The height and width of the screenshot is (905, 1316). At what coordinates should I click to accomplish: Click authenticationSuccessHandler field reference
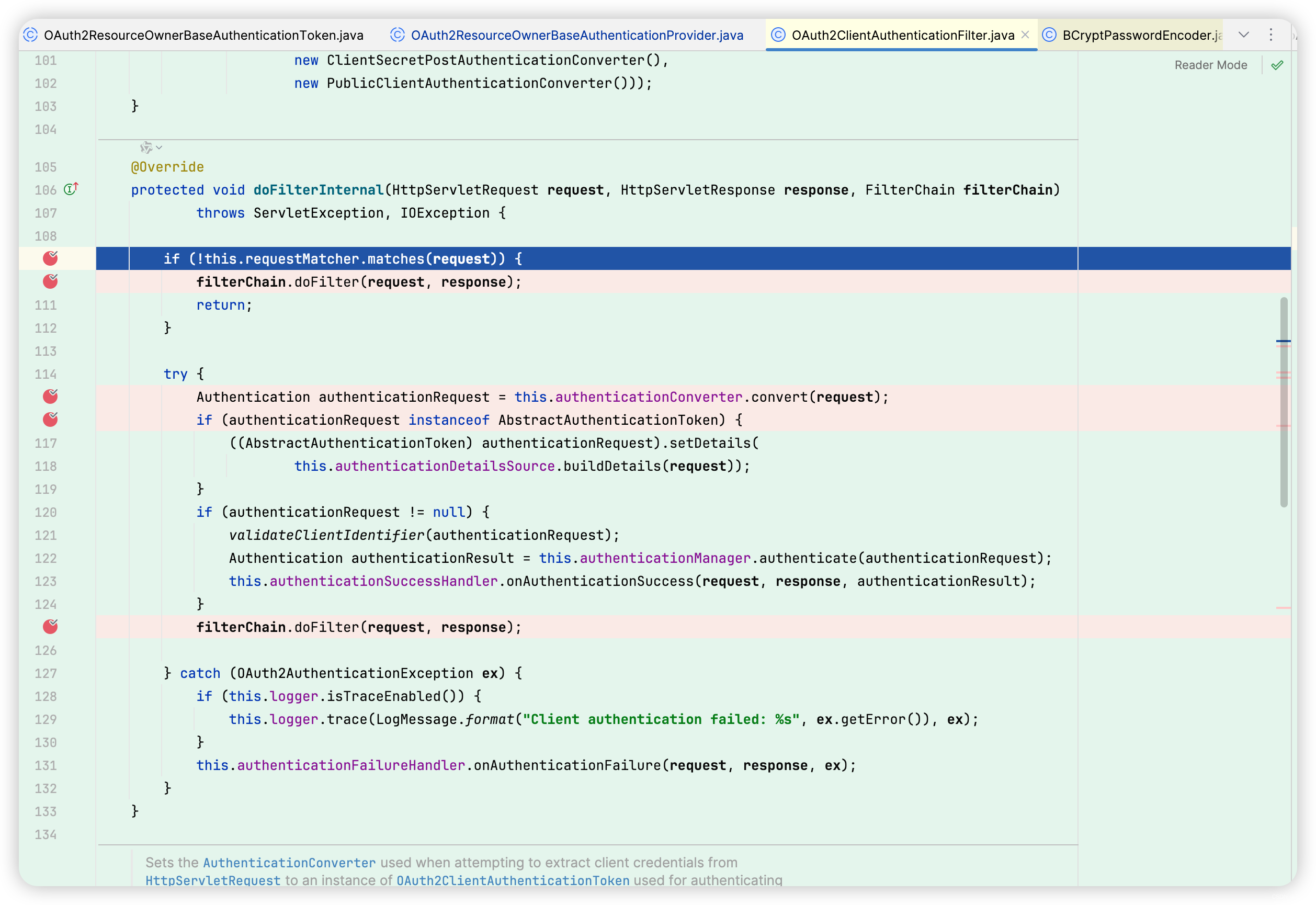tap(384, 581)
